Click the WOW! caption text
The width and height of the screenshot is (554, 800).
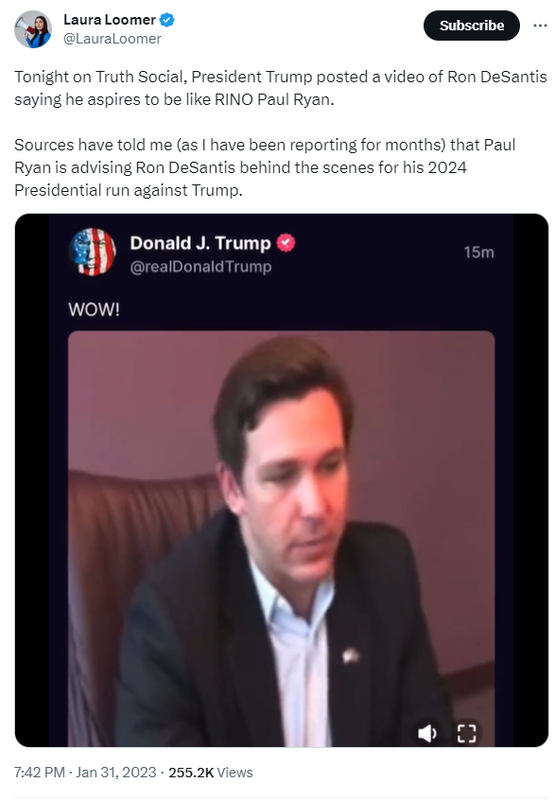(94, 309)
